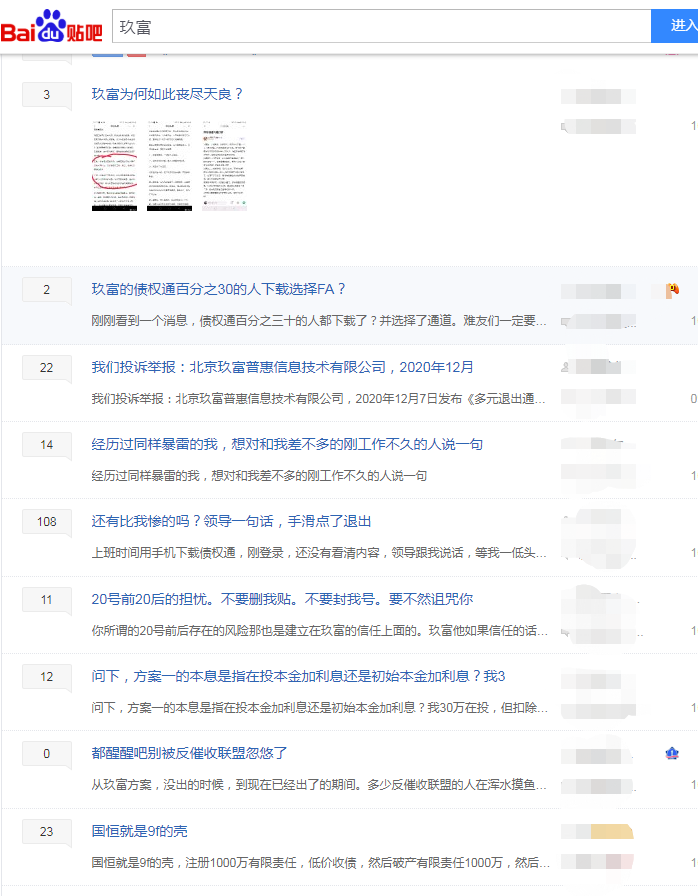Viewport: 698px width, 896px height.
Task: Open thread 还有比我惨的吗？领导一句话
Action: click(231, 521)
